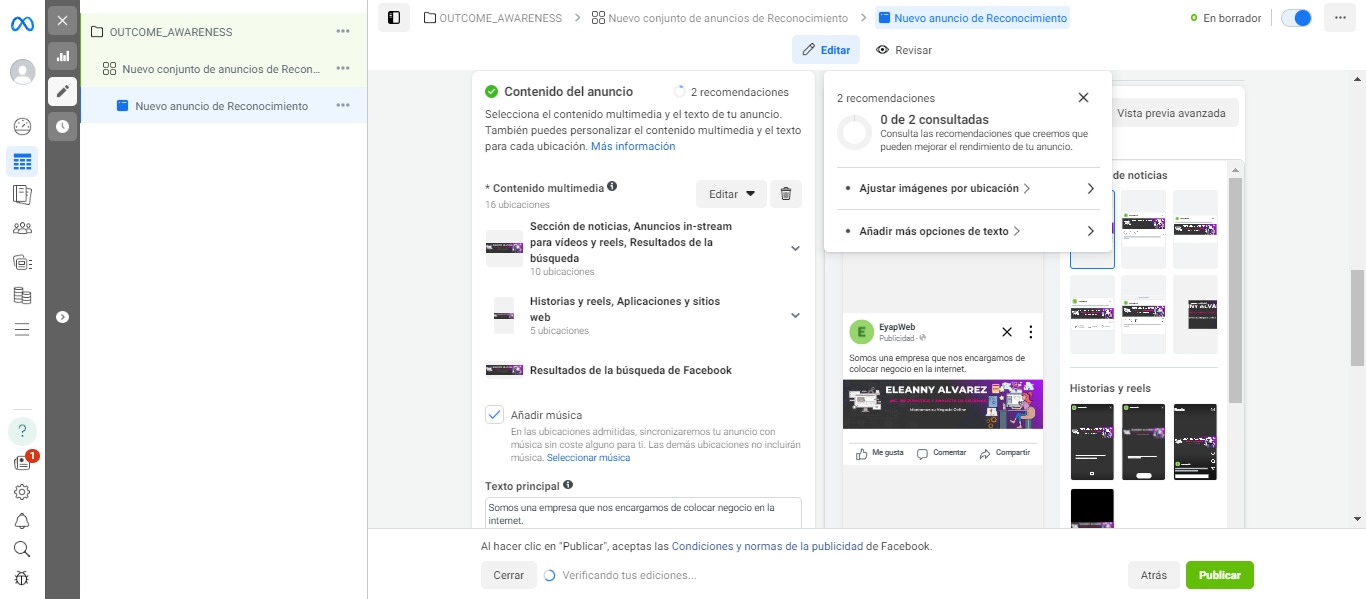The image size is (1366, 599).
Task: Select OUTCOME_AWARENESS campaign in tree
Action: click(170, 32)
